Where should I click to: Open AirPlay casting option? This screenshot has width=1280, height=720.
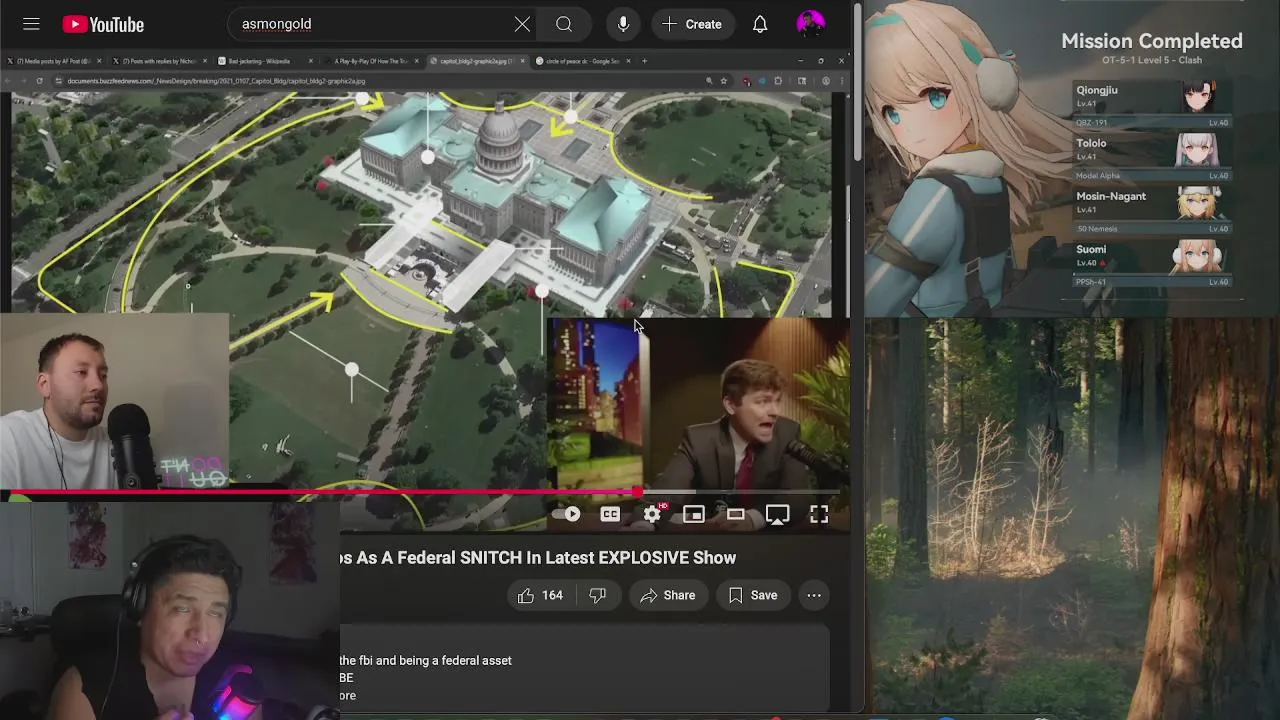777,514
